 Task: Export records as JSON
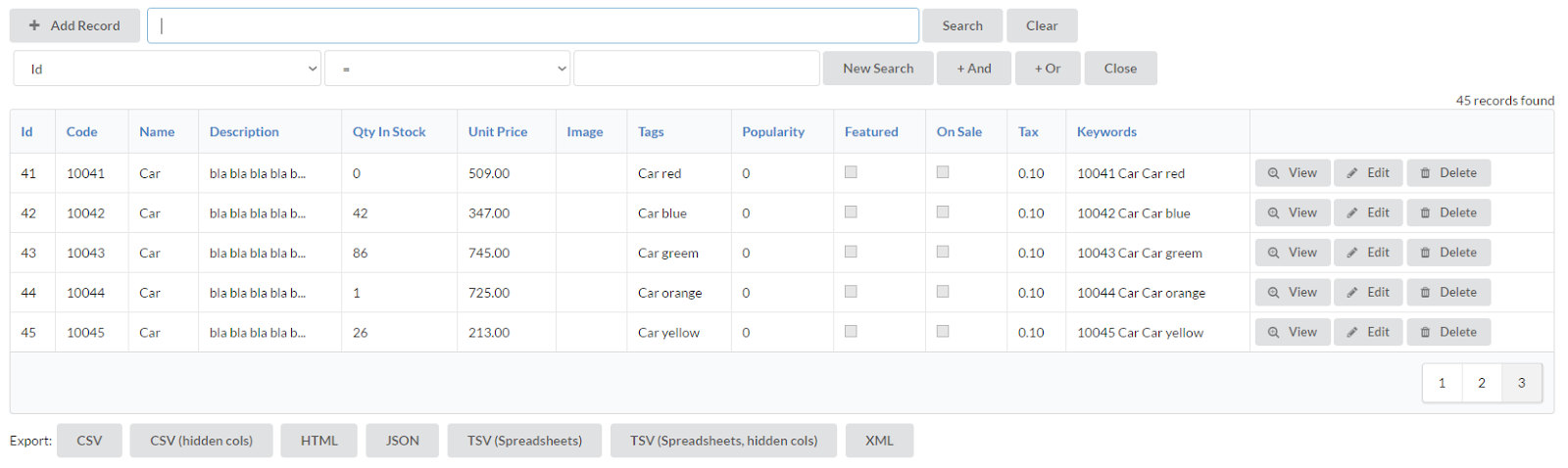point(402,441)
